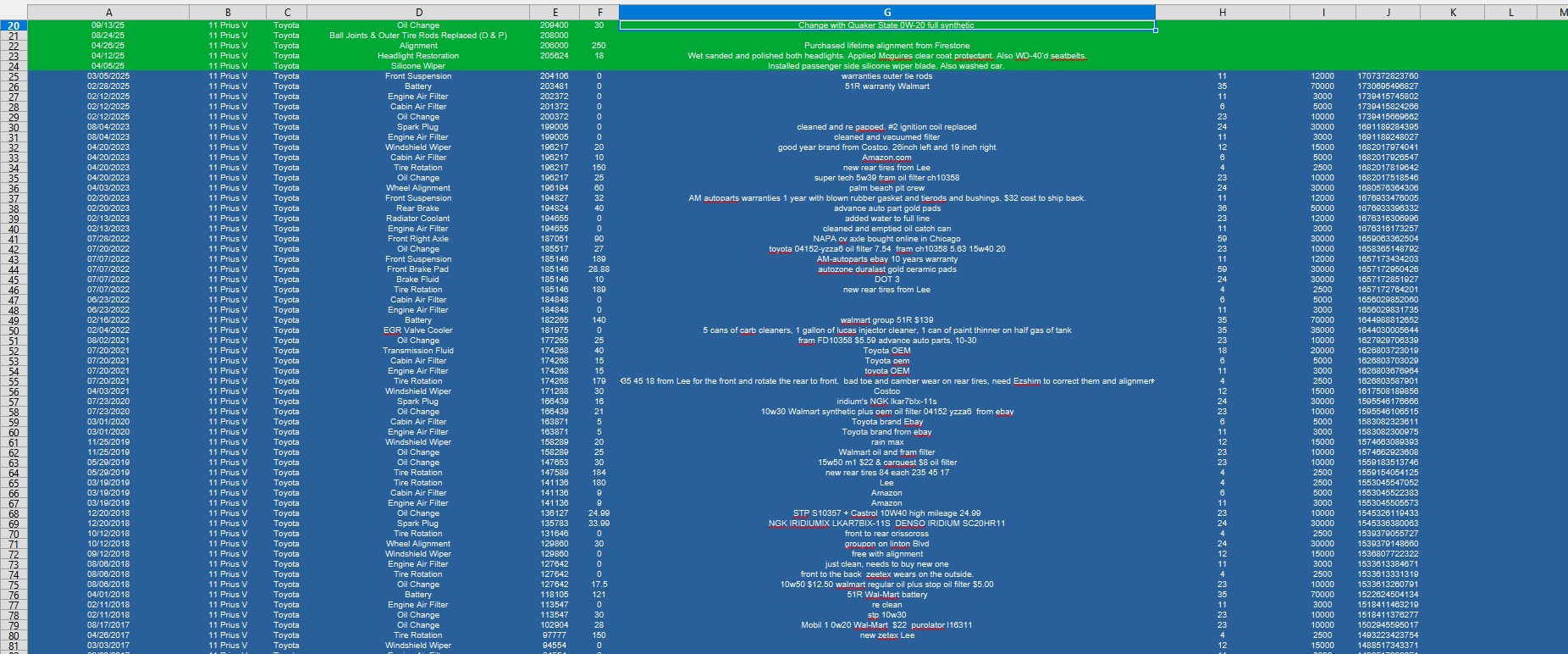Select the 51R Wal-Mart battery cell
The width and height of the screenshot is (1568, 654).
(887, 595)
